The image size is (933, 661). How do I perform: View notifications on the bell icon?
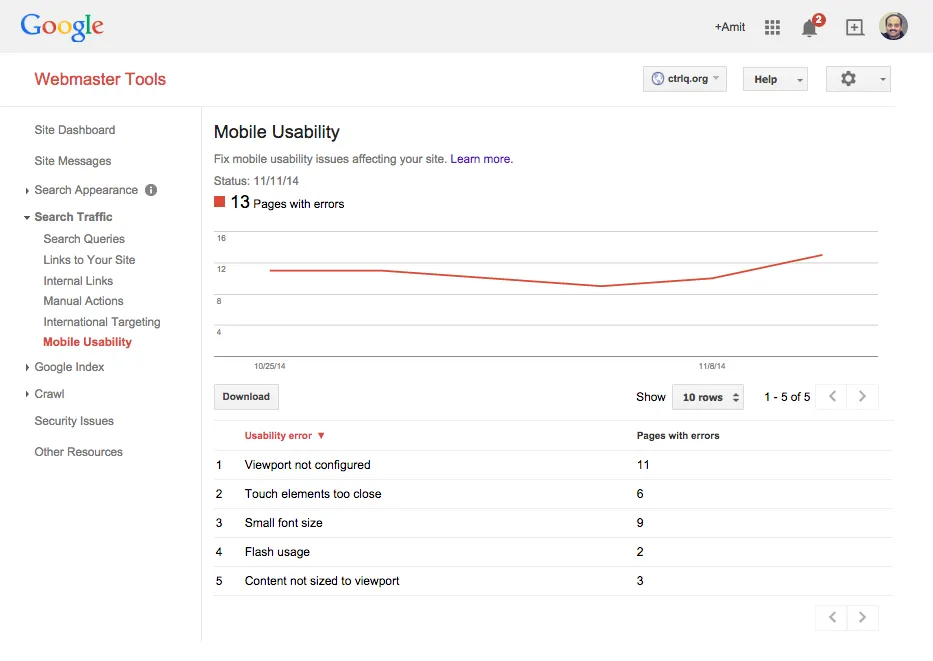click(809, 28)
